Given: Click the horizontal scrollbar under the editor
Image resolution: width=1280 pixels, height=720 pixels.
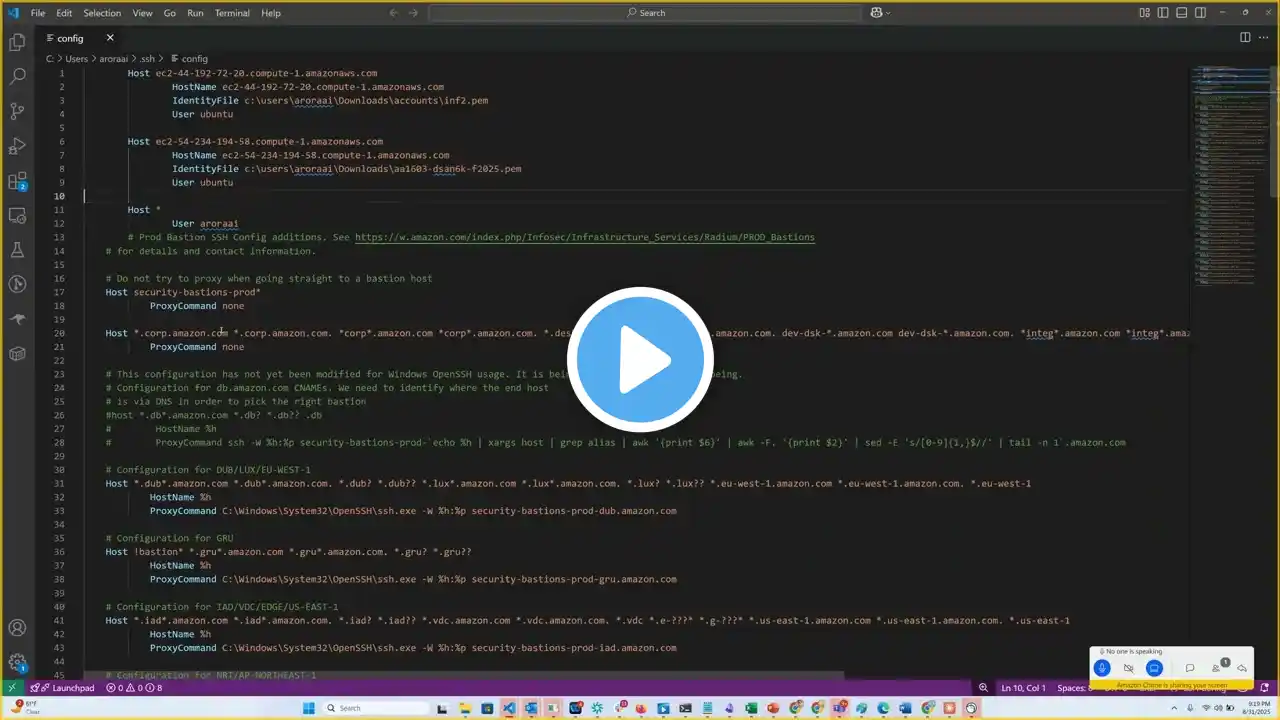Looking at the screenshot, I should 464,676.
